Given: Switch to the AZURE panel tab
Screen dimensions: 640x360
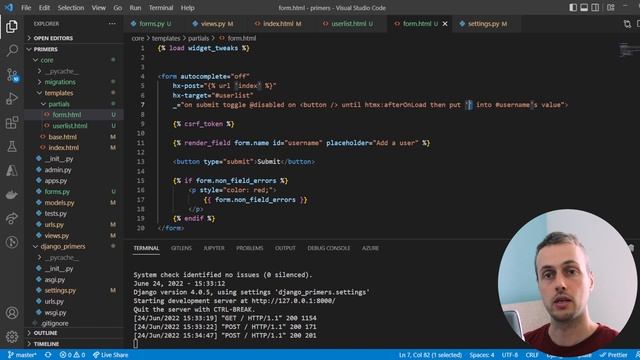Looking at the screenshot, I should click(370, 248).
